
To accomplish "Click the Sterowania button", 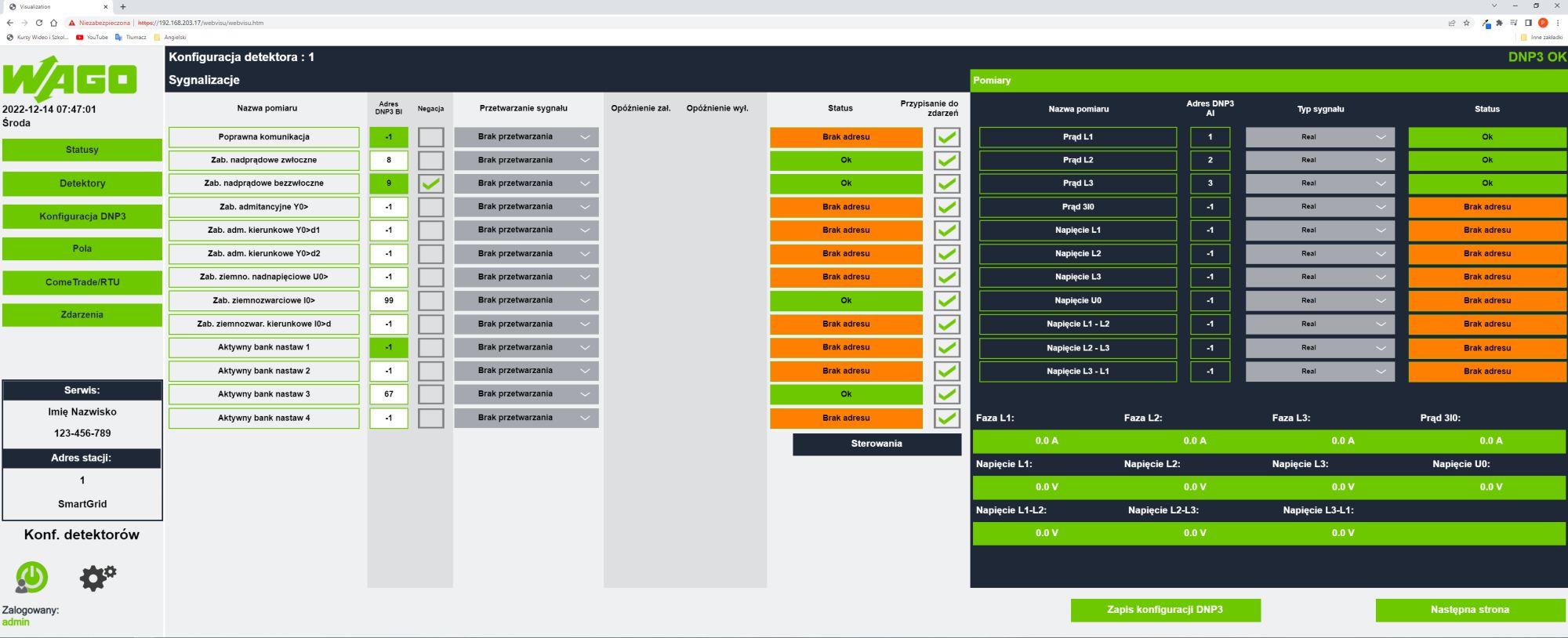I will pyautogui.click(x=877, y=444).
